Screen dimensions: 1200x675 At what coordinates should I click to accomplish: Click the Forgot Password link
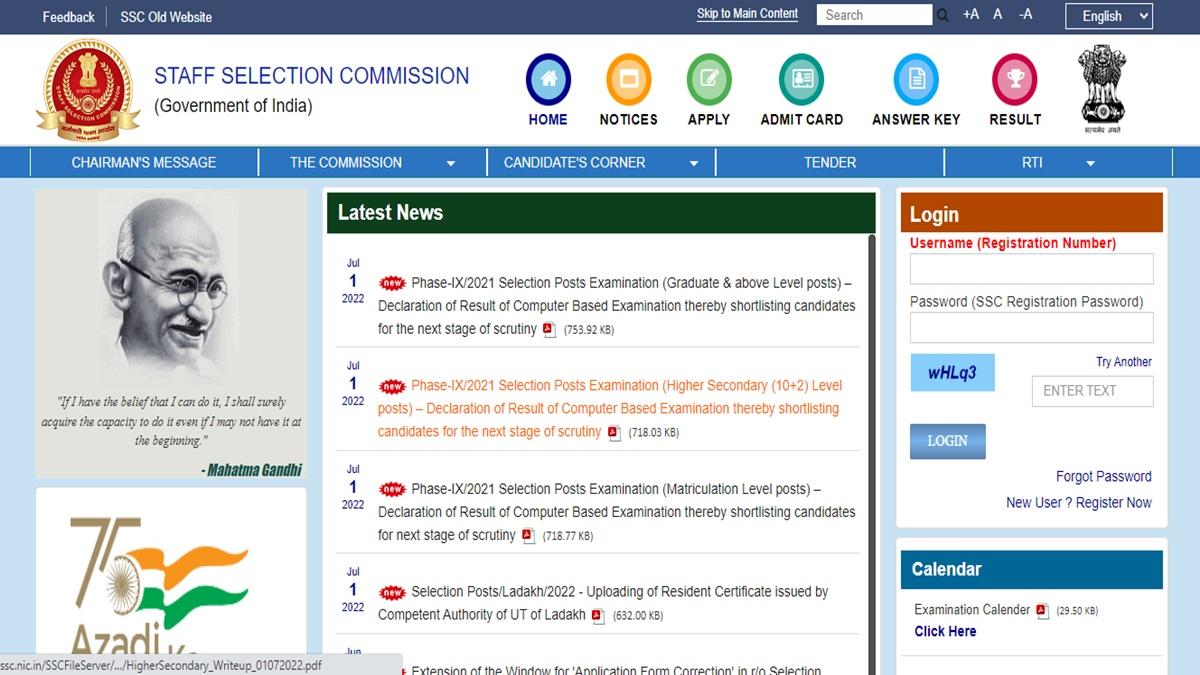[x=1103, y=476]
